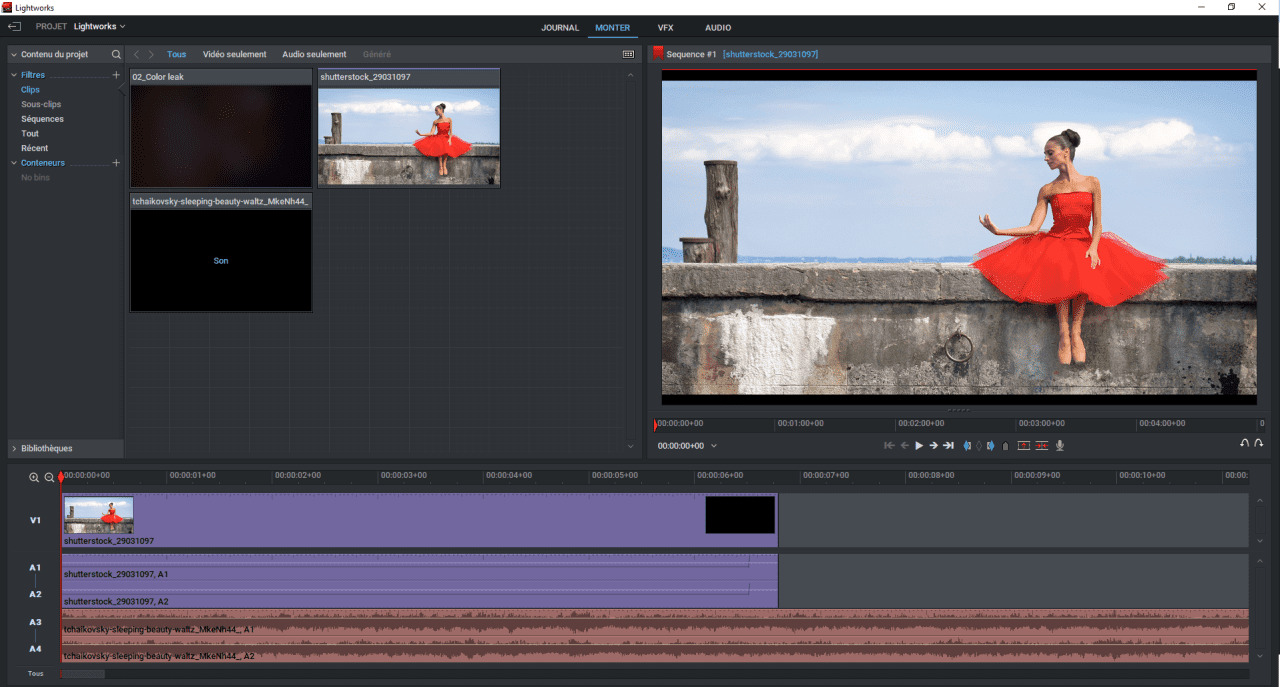1280x687 pixels.
Task: Select the Récent filter
Action: [34, 148]
